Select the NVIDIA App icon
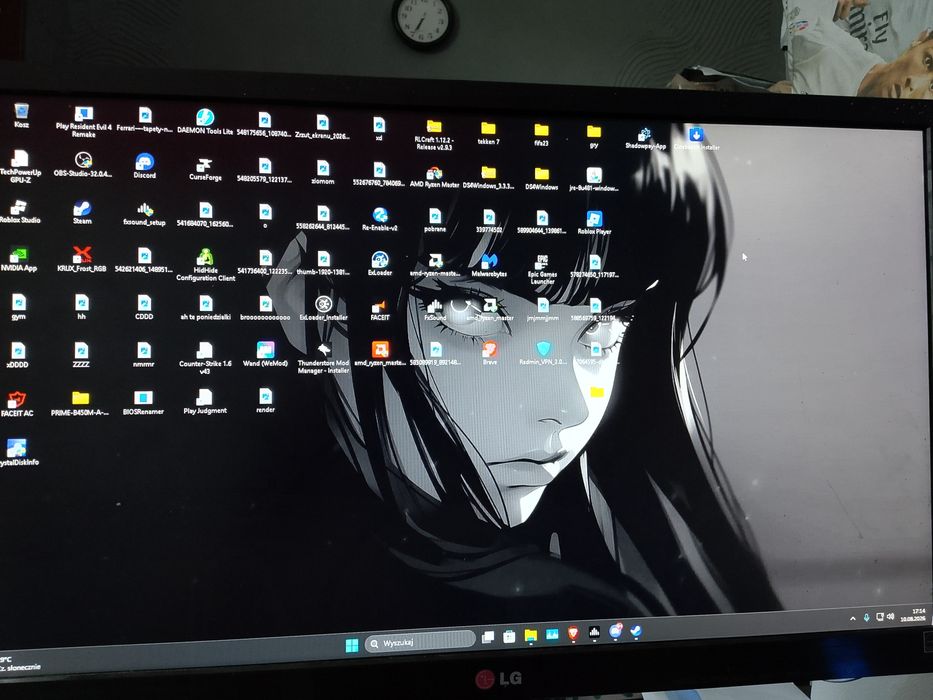The image size is (933, 700). [18, 260]
